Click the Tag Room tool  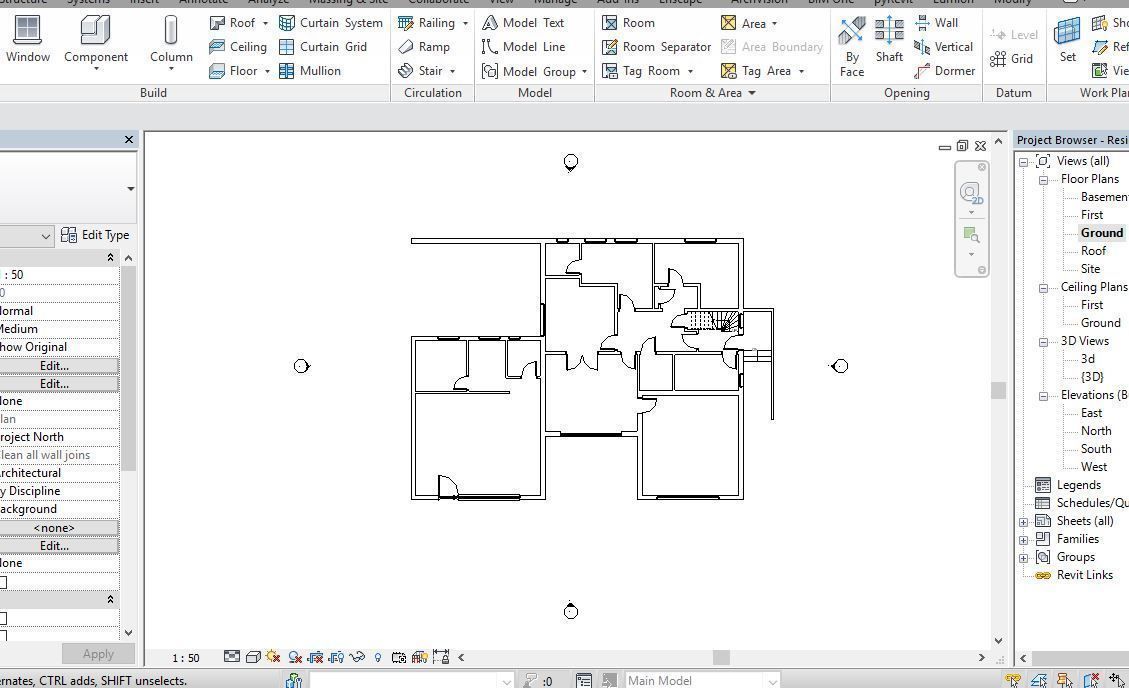click(641, 71)
